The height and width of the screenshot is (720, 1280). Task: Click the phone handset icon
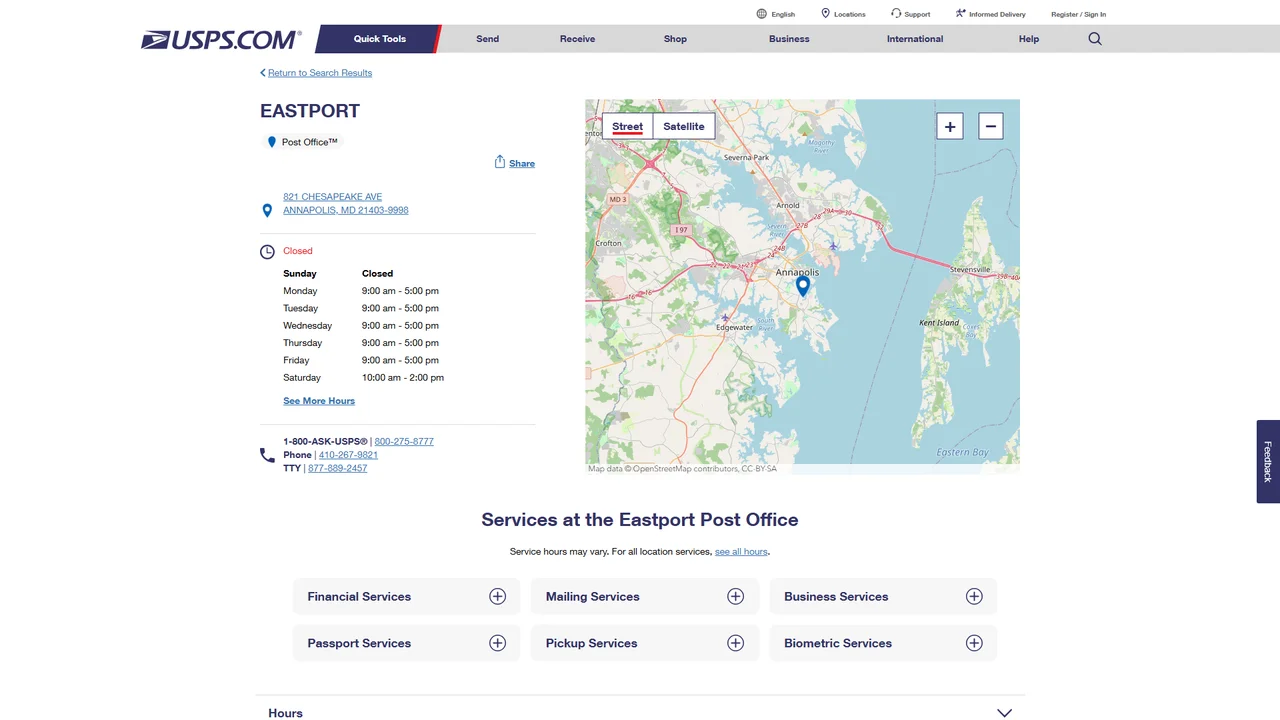click(267, 455)
